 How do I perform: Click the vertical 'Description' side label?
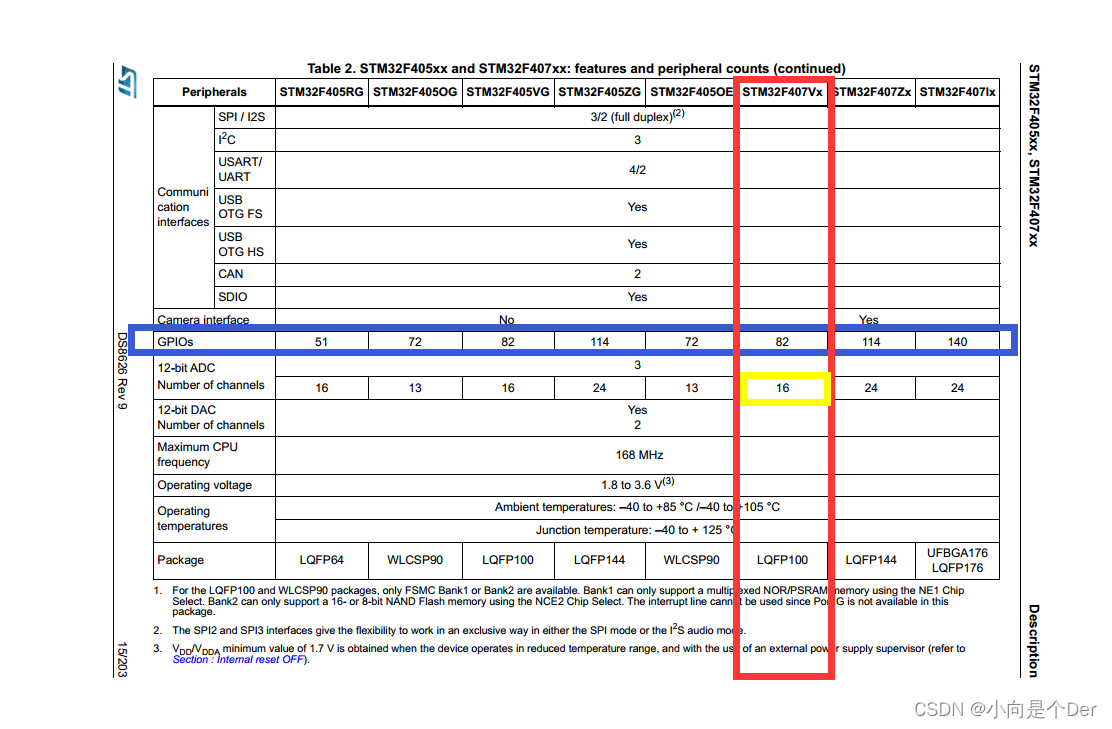1034,640
